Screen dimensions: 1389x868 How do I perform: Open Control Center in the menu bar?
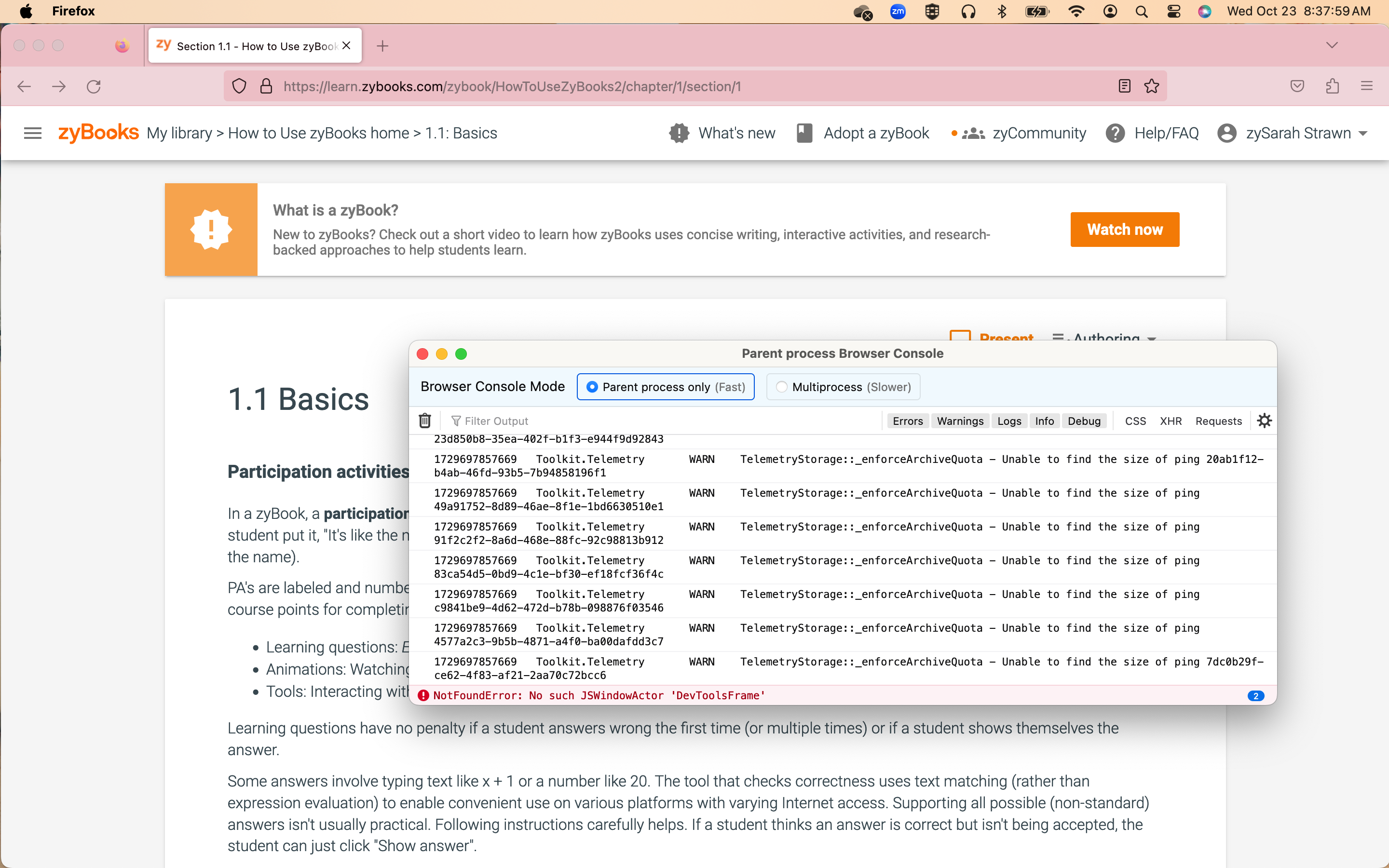(x=1174, y=12)
